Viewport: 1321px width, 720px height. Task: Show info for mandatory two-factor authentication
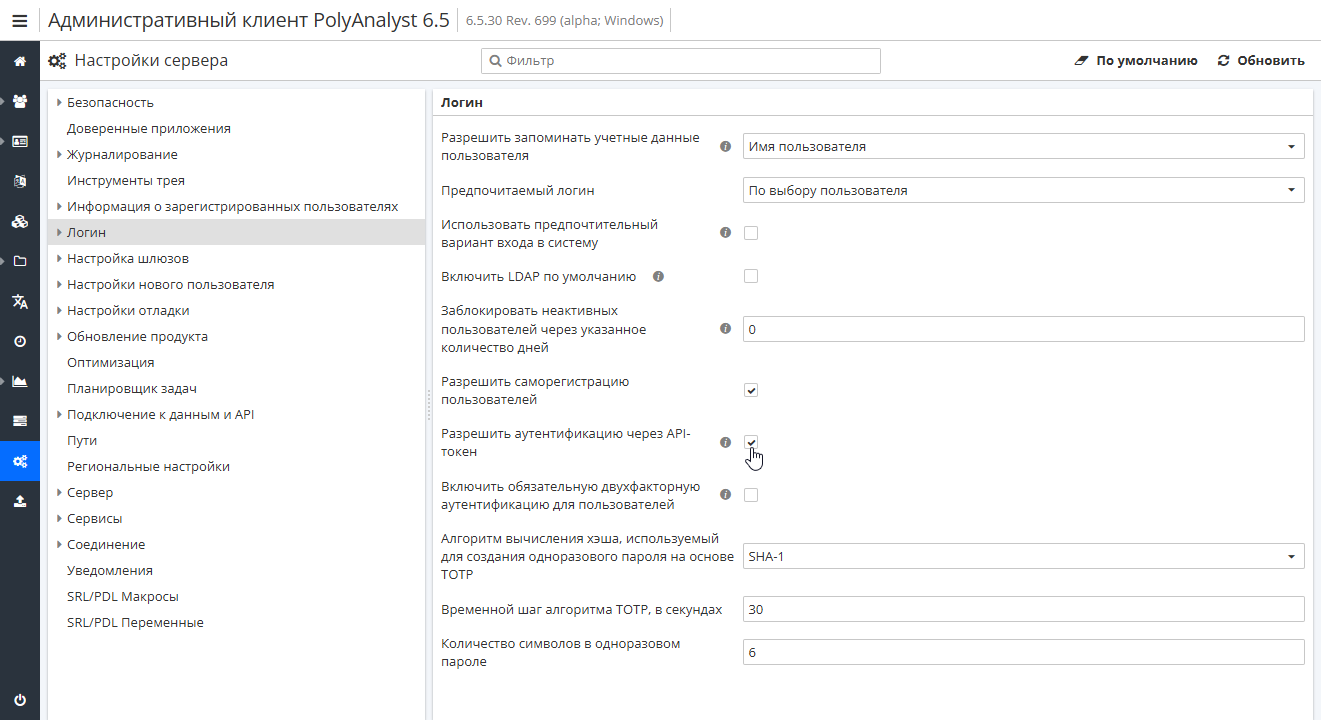pyautogui.click(x=726, y=494)
